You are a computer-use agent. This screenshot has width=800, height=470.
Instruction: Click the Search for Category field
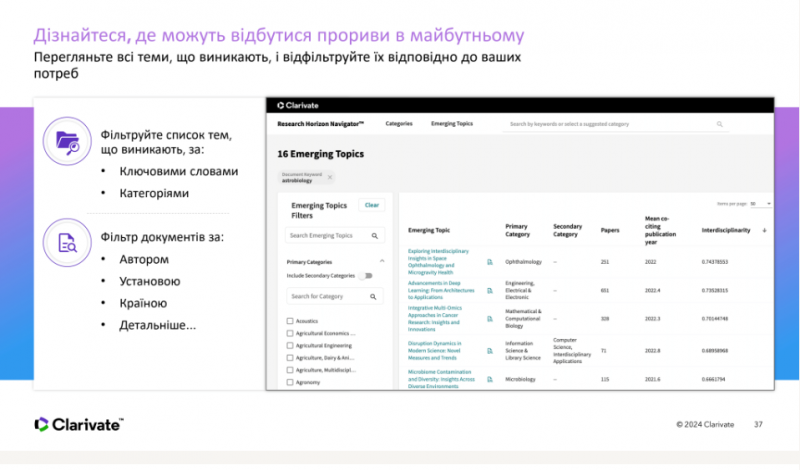pos(334,296)
